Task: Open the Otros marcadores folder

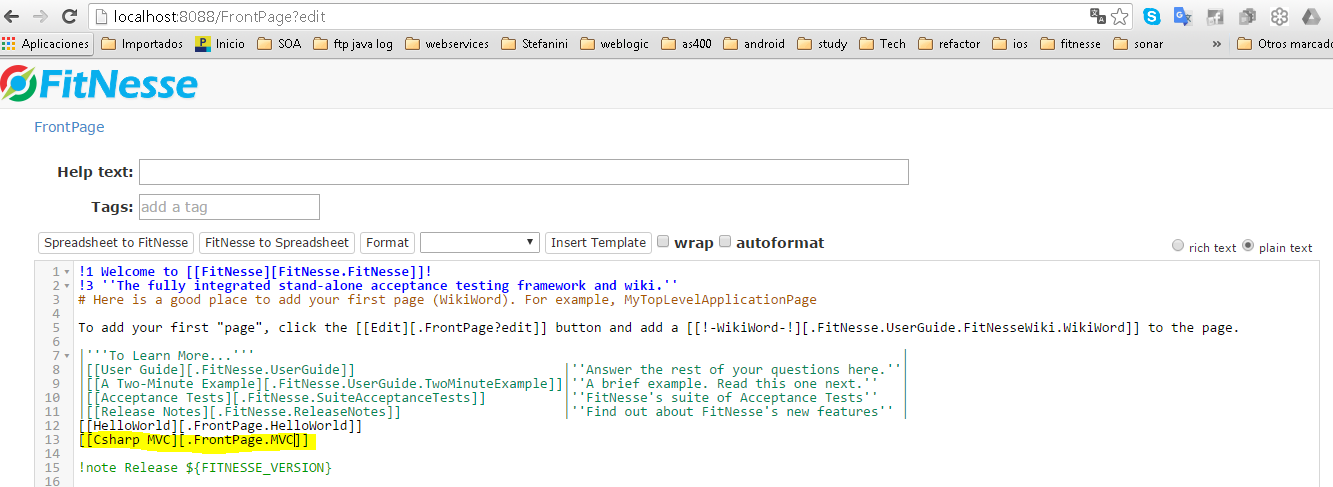Action: click(1284, 44)
